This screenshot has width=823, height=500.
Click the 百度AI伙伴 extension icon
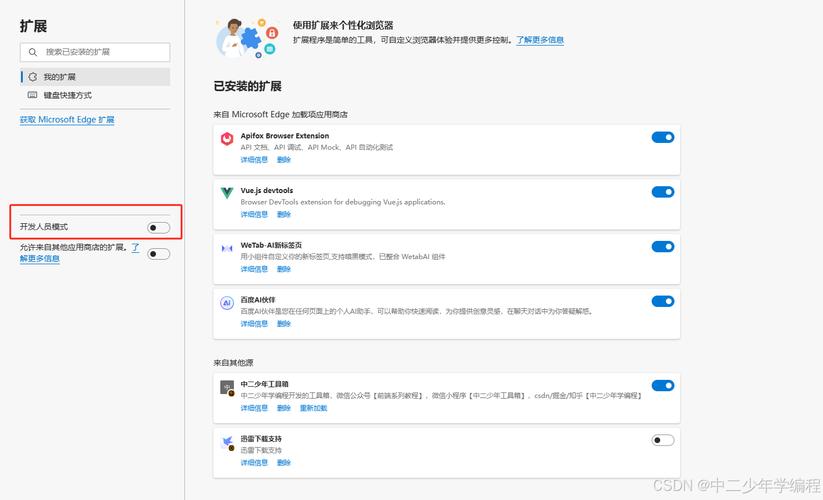227,303
